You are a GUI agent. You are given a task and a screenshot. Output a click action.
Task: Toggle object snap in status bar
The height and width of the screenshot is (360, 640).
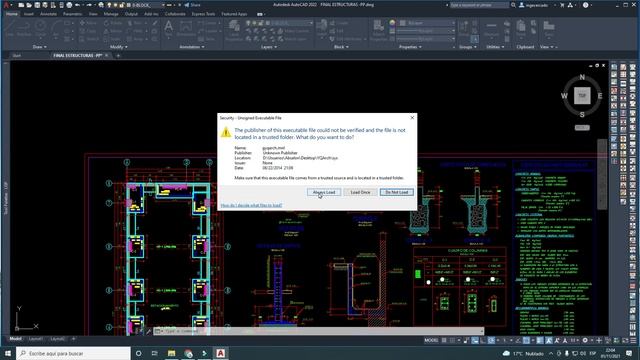(x=527, y=340)
